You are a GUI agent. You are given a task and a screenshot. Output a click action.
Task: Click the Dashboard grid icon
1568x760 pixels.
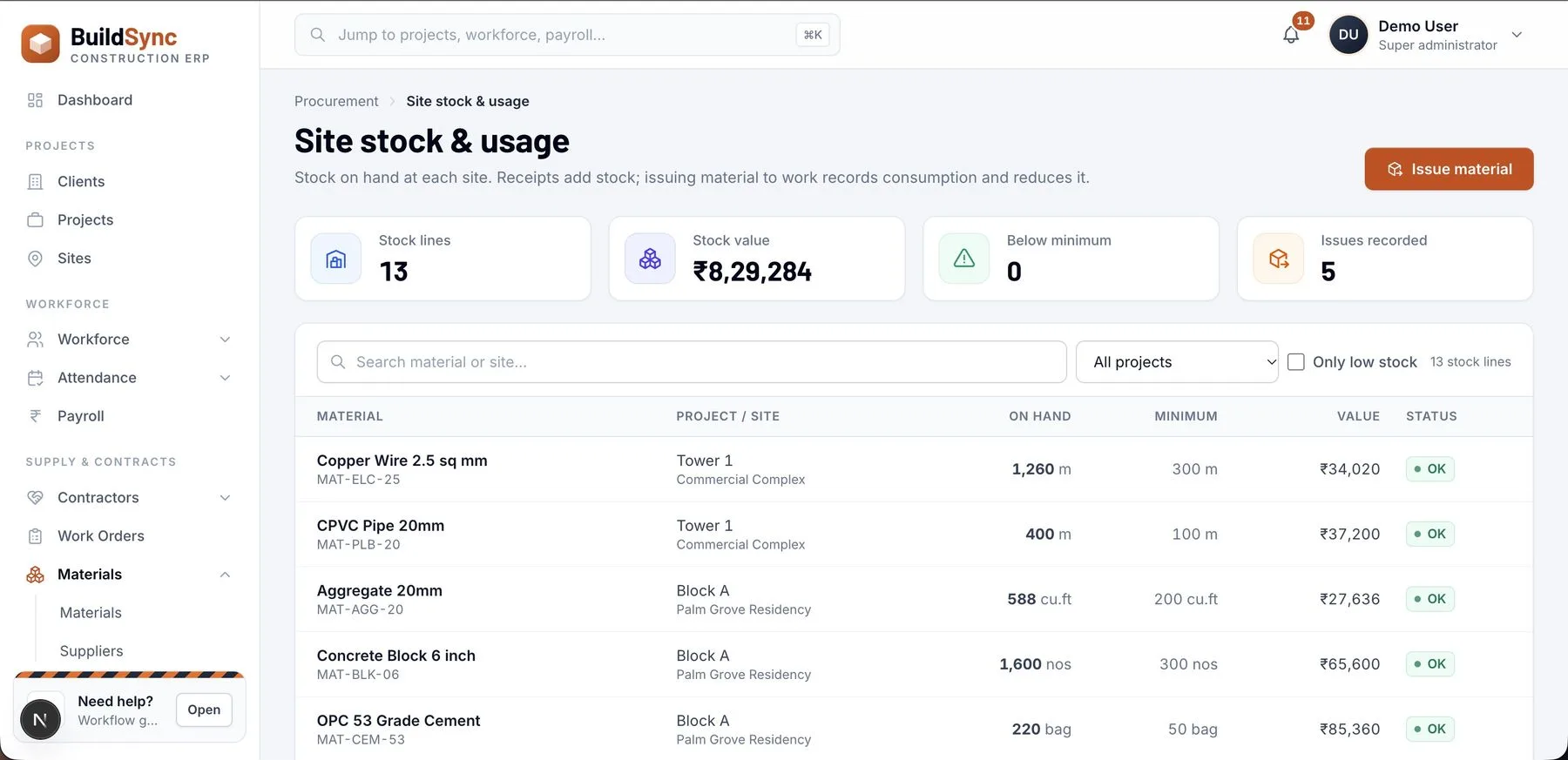35,100
